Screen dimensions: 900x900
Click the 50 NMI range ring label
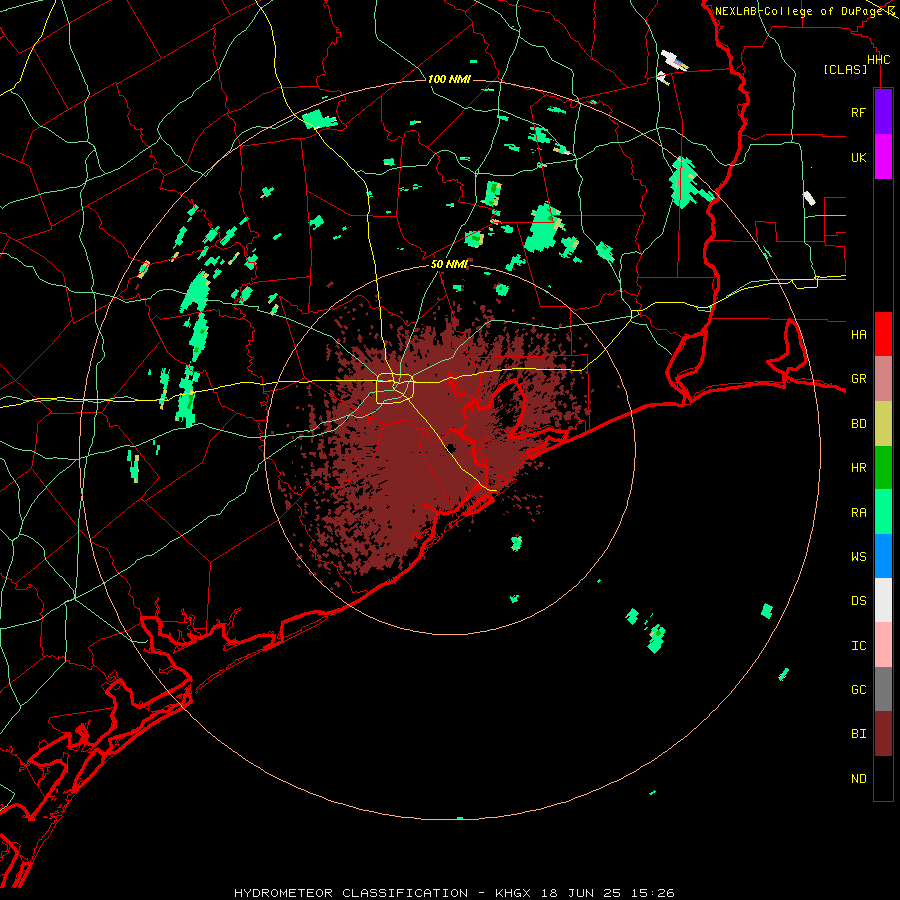[449, 264]
